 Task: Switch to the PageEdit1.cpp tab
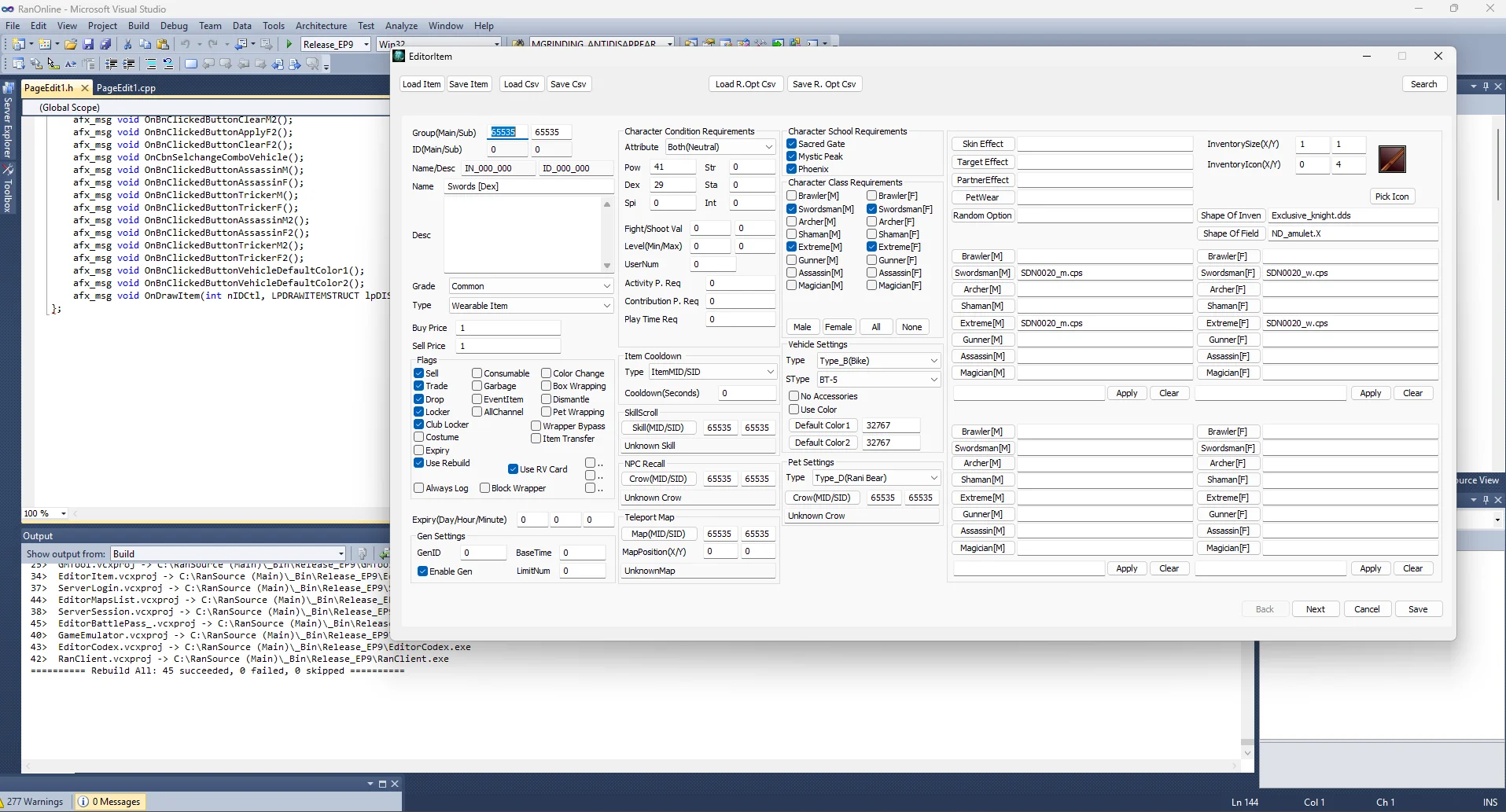[126, 88]
